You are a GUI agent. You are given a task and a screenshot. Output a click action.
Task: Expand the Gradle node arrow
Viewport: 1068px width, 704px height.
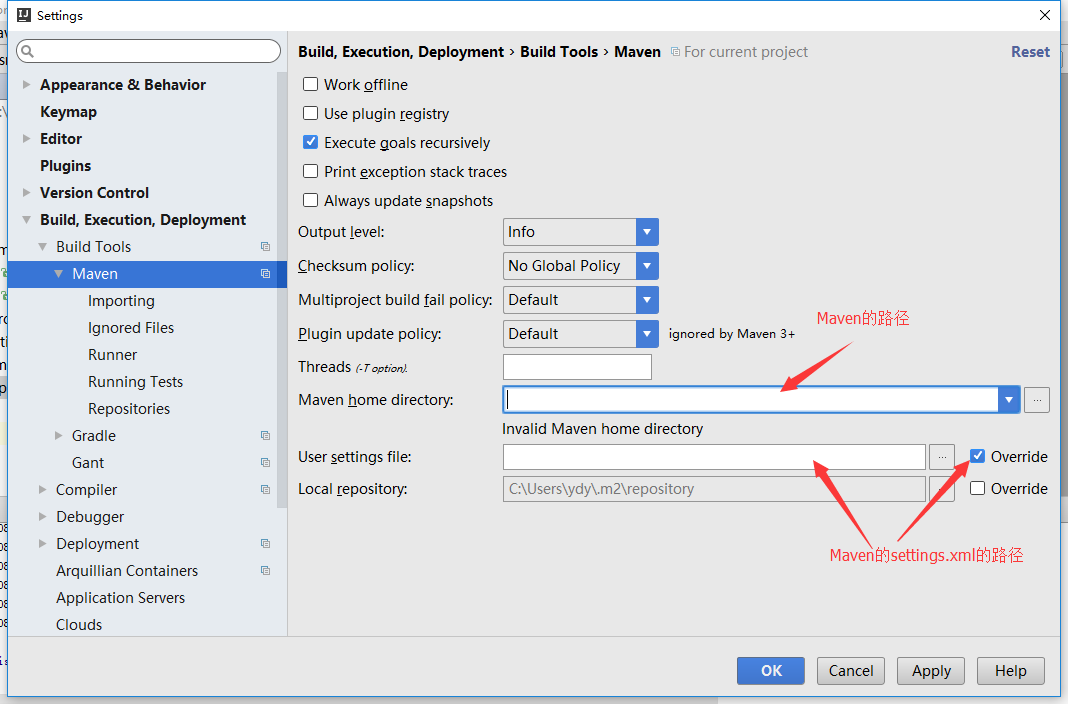point(59,436)
